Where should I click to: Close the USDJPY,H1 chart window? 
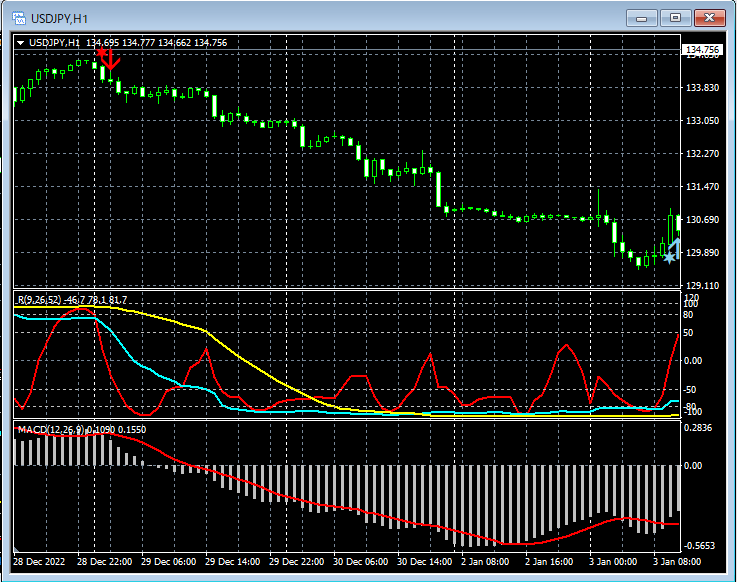[711, 18]
